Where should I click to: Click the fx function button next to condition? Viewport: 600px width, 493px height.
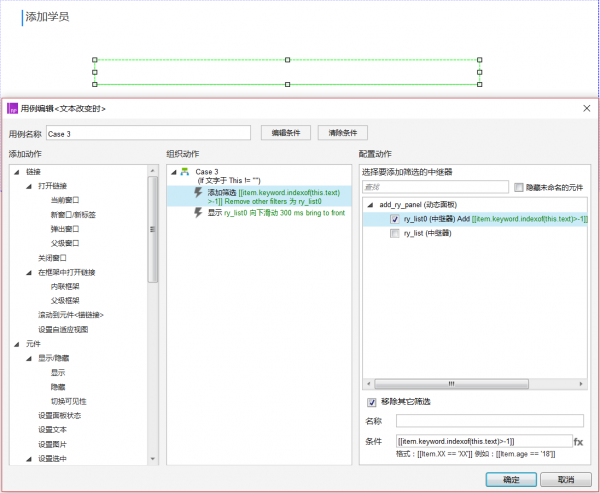[578, 442]
